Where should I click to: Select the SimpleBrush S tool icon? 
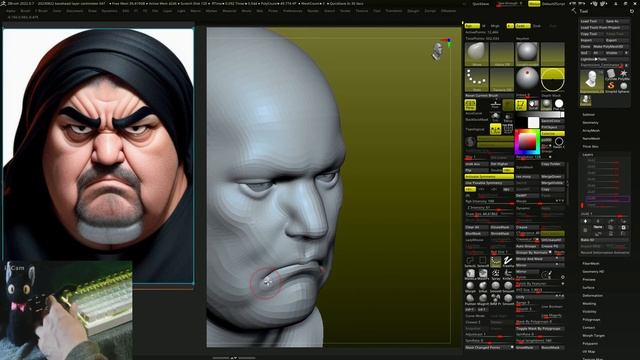[611, 86]
